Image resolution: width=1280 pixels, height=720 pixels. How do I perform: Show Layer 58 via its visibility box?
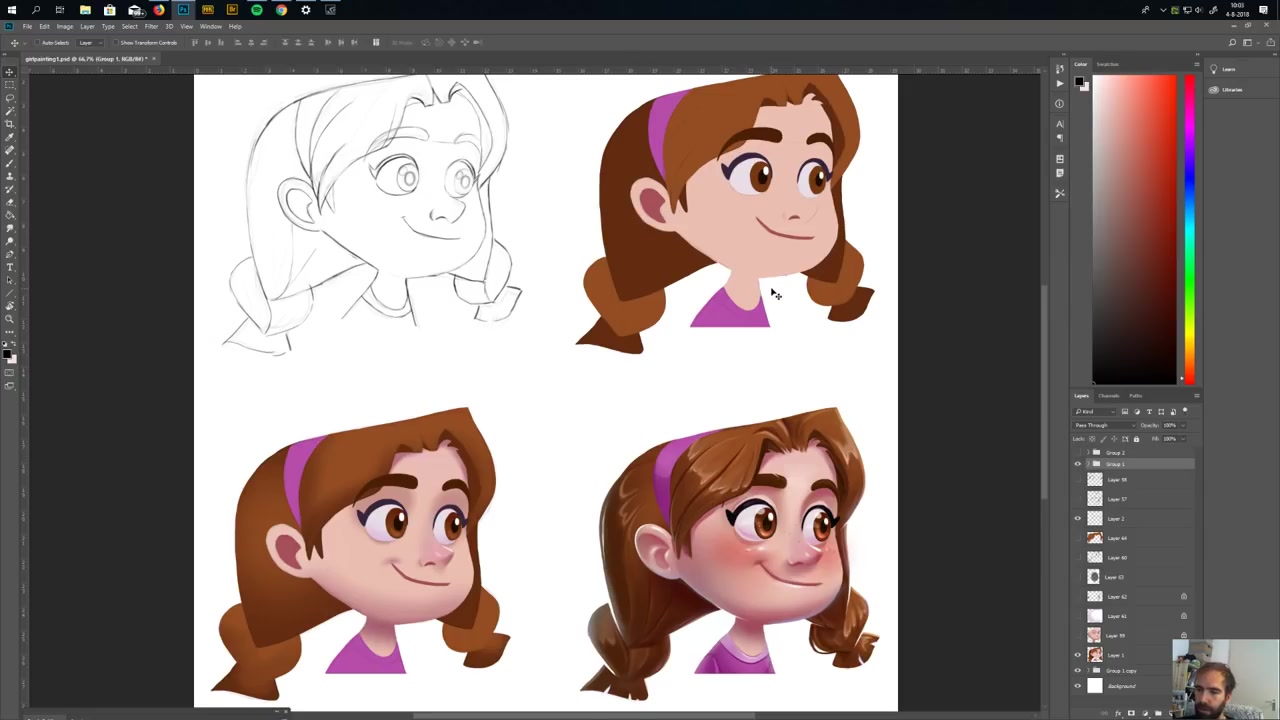(x=1078, y=479)
